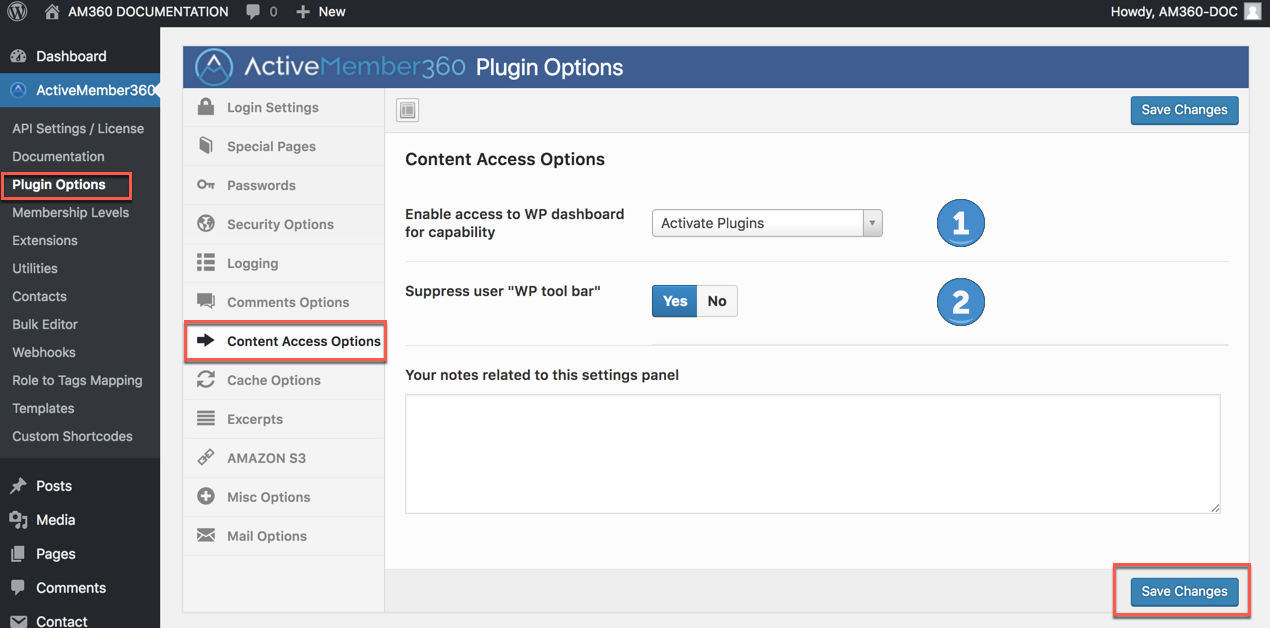Screen dimensions: 1270x628
Task: Go to Webhooks
Action: [x=43, y=352]
